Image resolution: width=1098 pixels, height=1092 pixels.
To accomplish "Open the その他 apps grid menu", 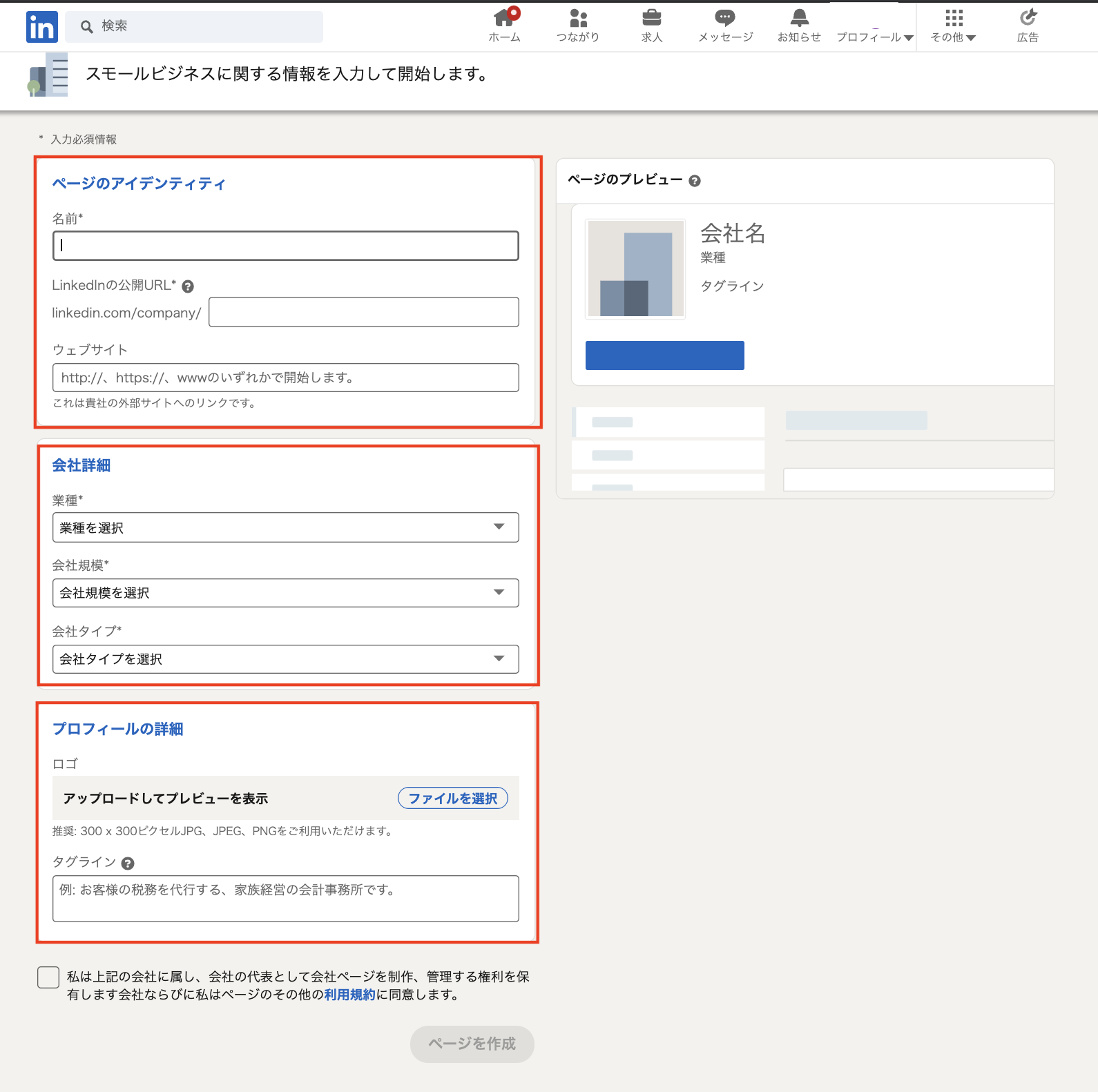I will [x=953, y=26].
